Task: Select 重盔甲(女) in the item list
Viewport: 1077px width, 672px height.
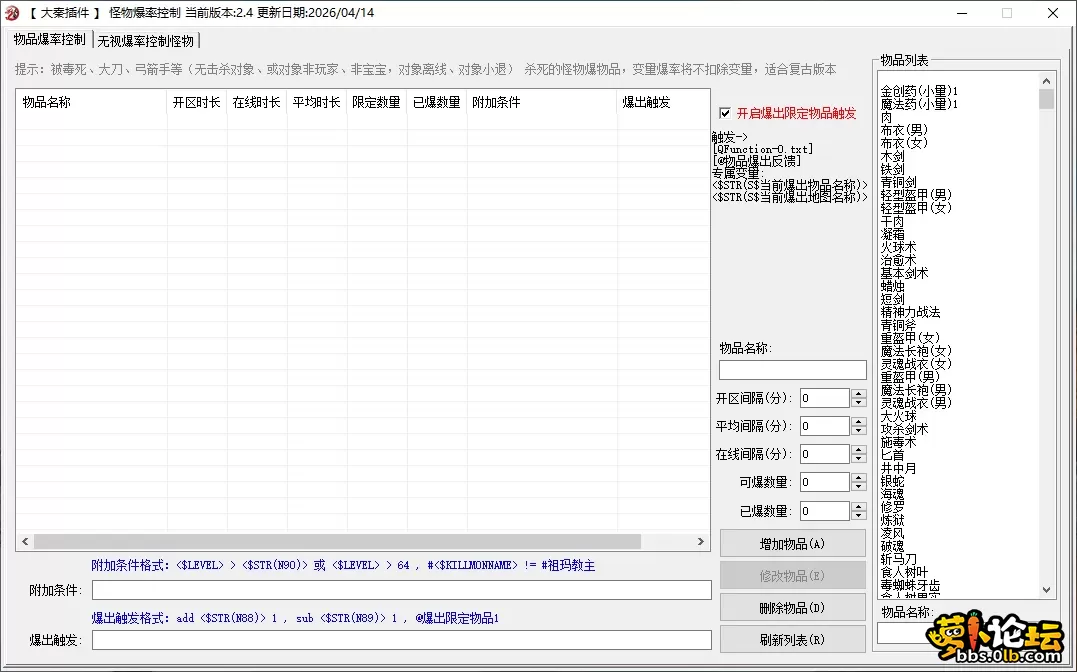Action: click(910, 338)
